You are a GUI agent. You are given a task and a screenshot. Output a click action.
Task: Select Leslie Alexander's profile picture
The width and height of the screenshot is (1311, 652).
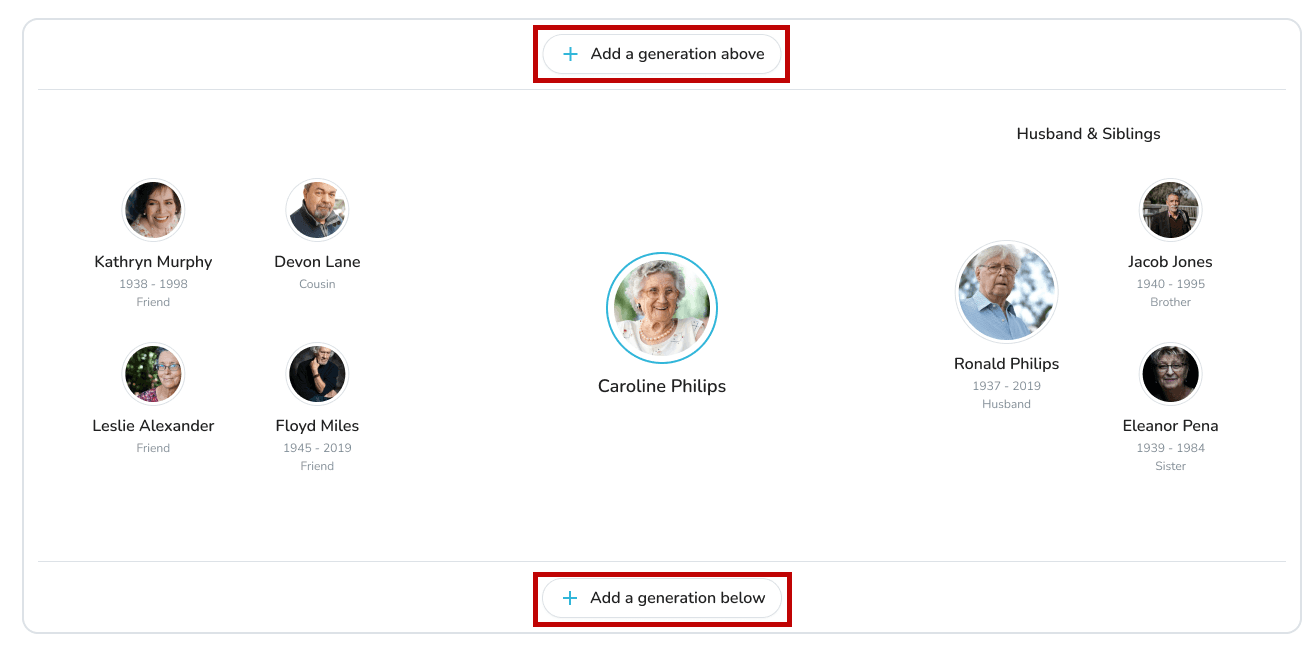(x=152, y=373)
